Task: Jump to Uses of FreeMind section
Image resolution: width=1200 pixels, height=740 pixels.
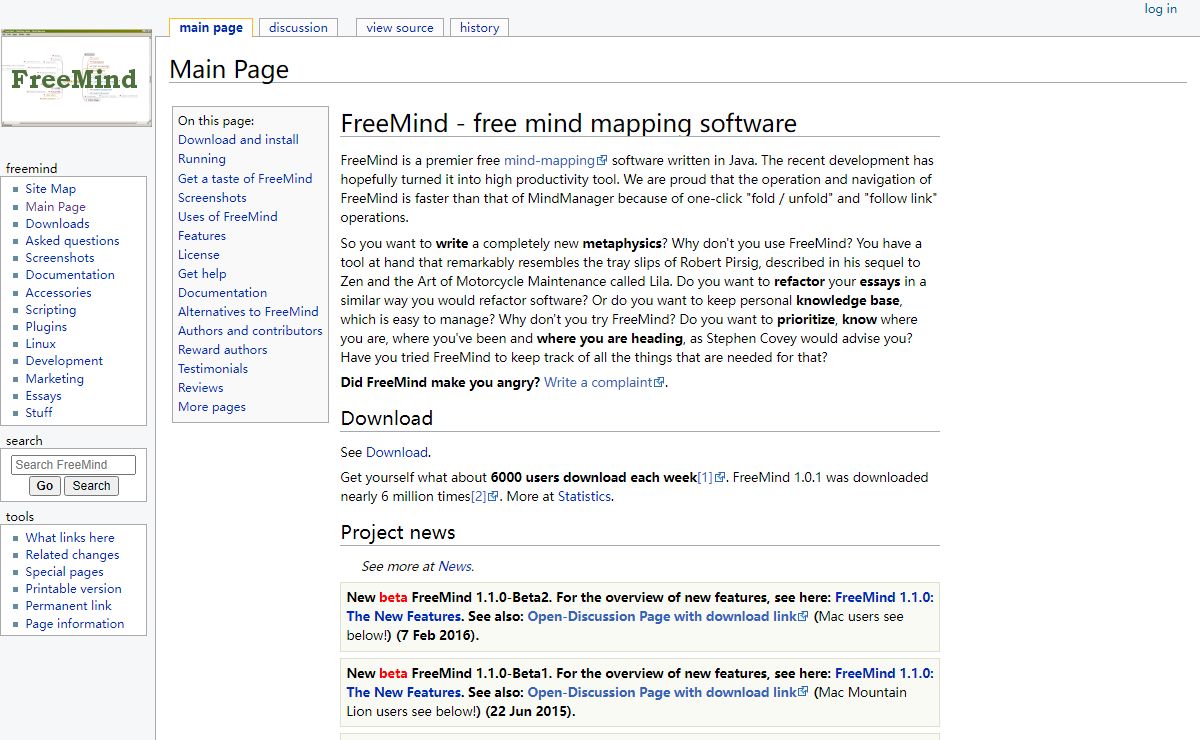Action: pos(228,217)
